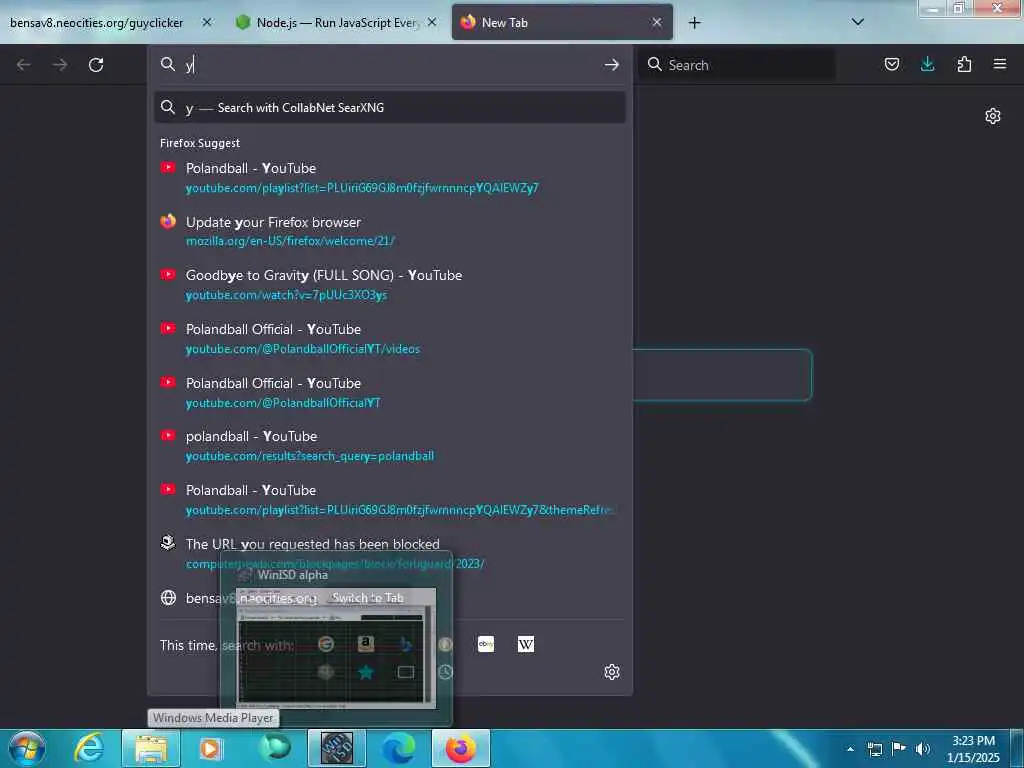Click the forward navigation arrow
Image resolution: width=1024 pixels, height=768 pixels.
point(60,65)
